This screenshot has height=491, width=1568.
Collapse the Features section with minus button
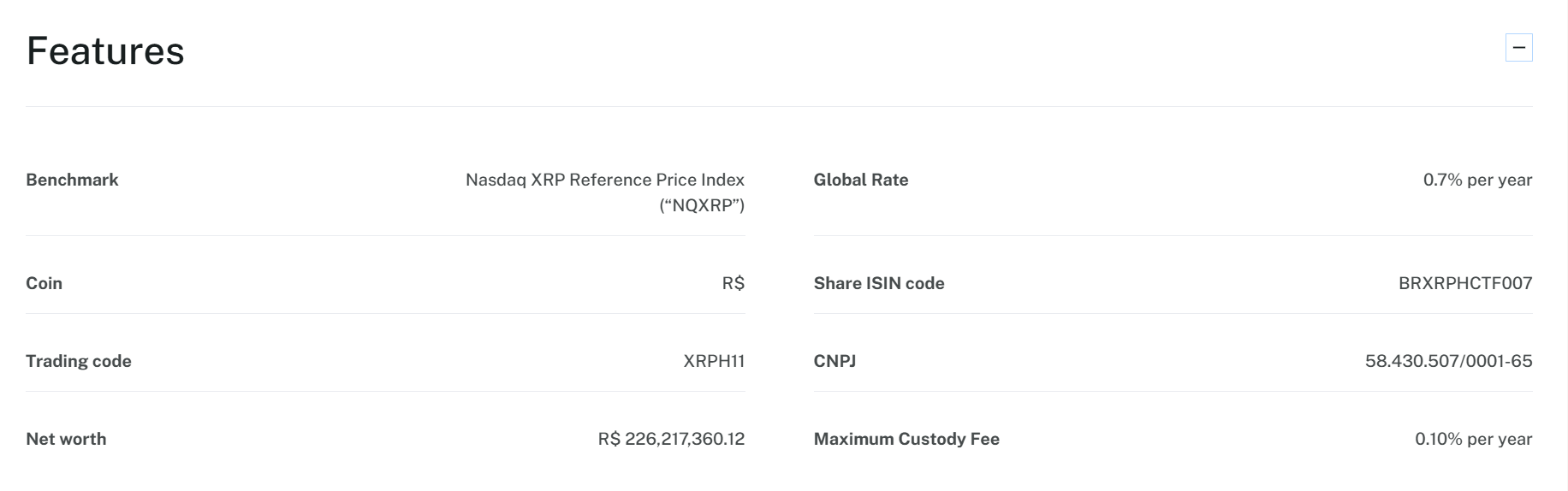click(x=1518, y=48)
